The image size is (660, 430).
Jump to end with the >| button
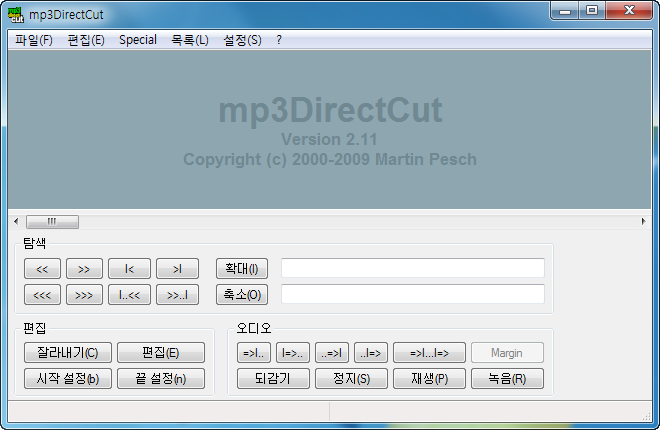[177, 268]
